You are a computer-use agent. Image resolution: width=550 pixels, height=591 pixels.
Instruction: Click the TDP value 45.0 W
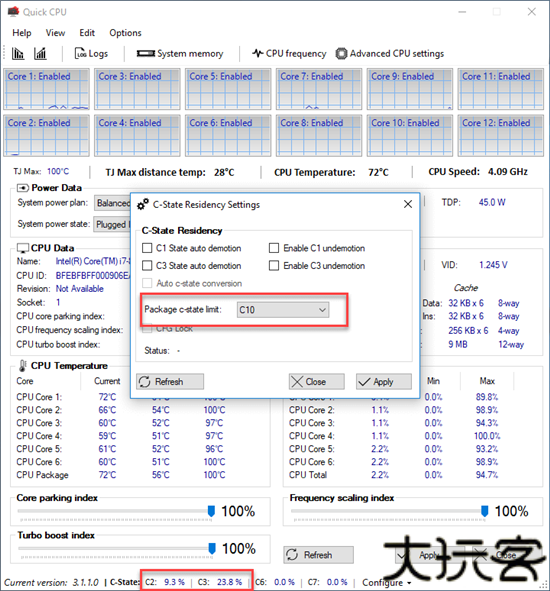(x=492, y=202)
